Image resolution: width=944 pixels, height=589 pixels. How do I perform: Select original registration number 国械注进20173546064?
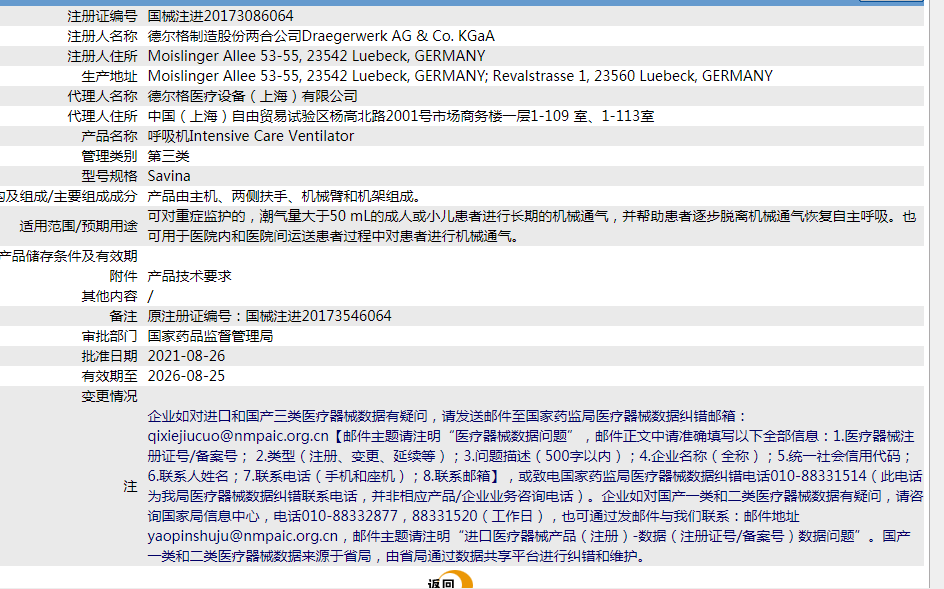point(318,316)
